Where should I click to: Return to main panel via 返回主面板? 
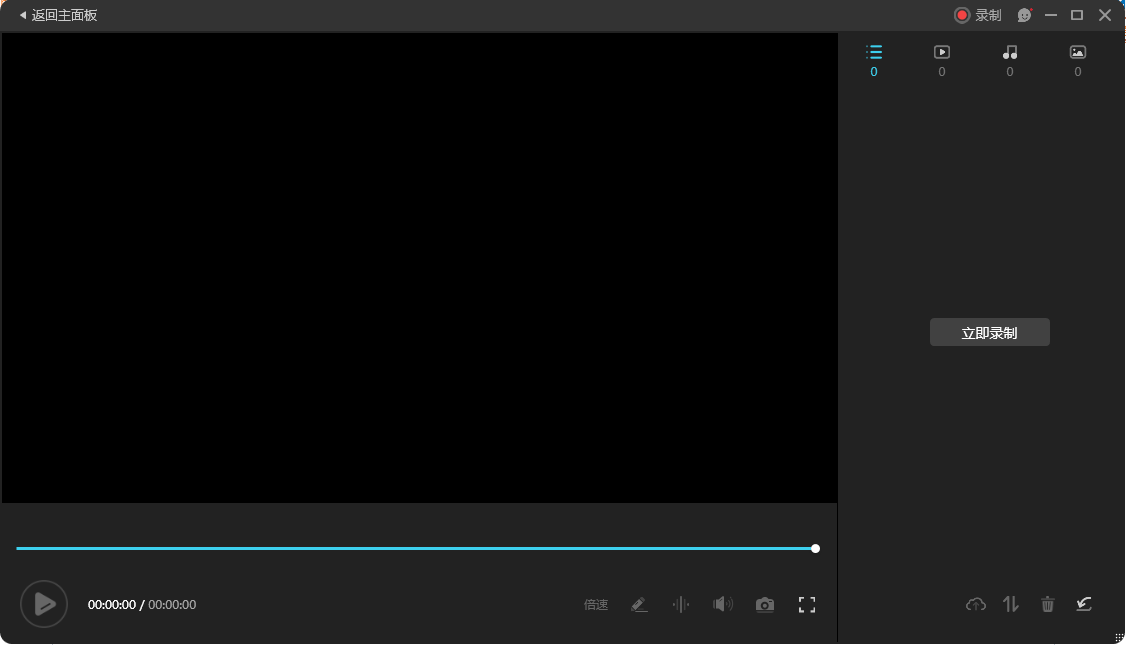click(x=58, y=15)
